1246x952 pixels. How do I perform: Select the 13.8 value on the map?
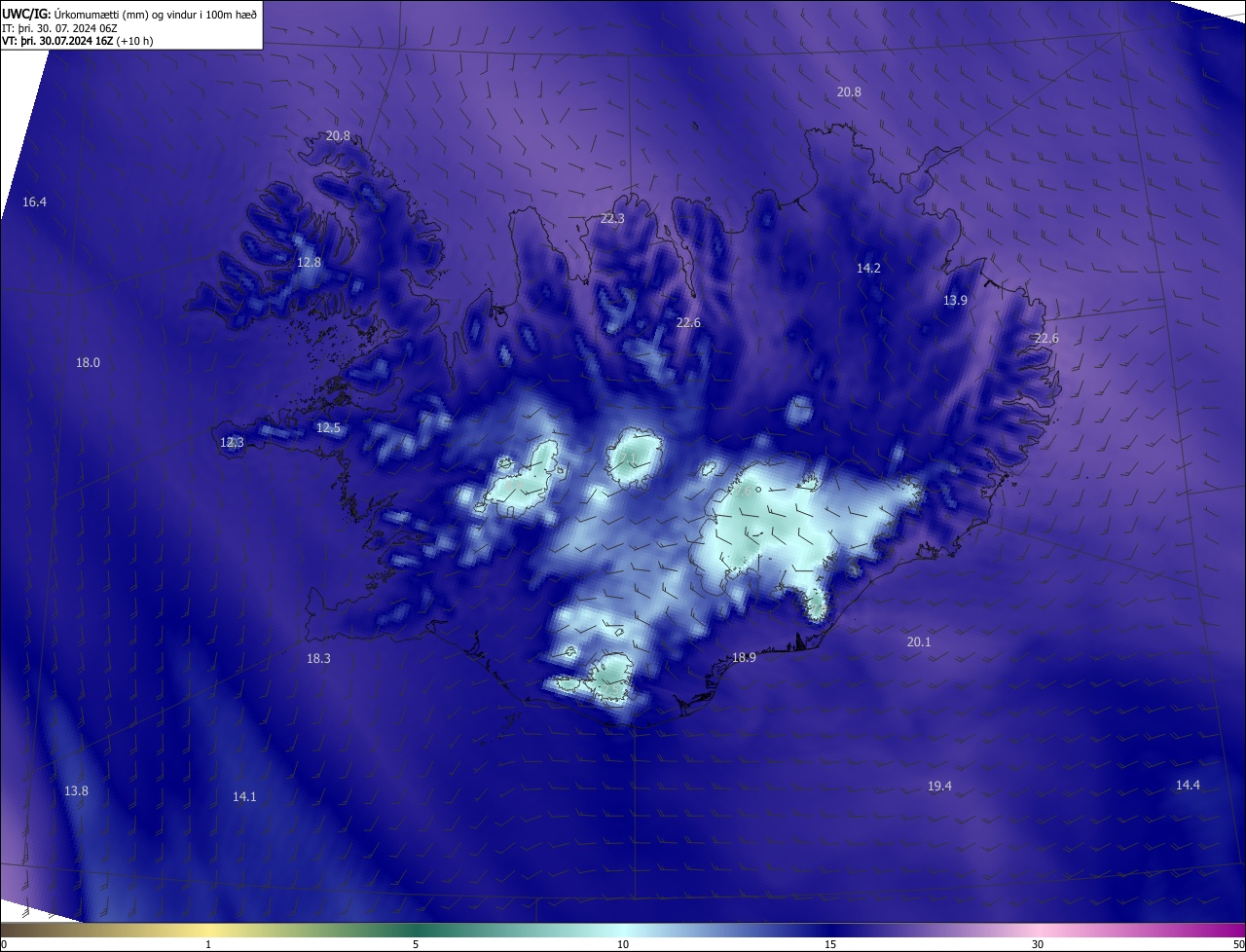click(x=76, y=790)
